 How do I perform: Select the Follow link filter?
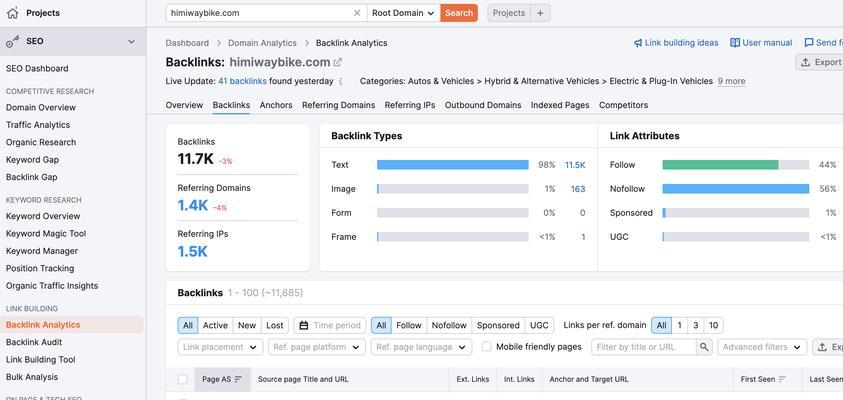409,325
